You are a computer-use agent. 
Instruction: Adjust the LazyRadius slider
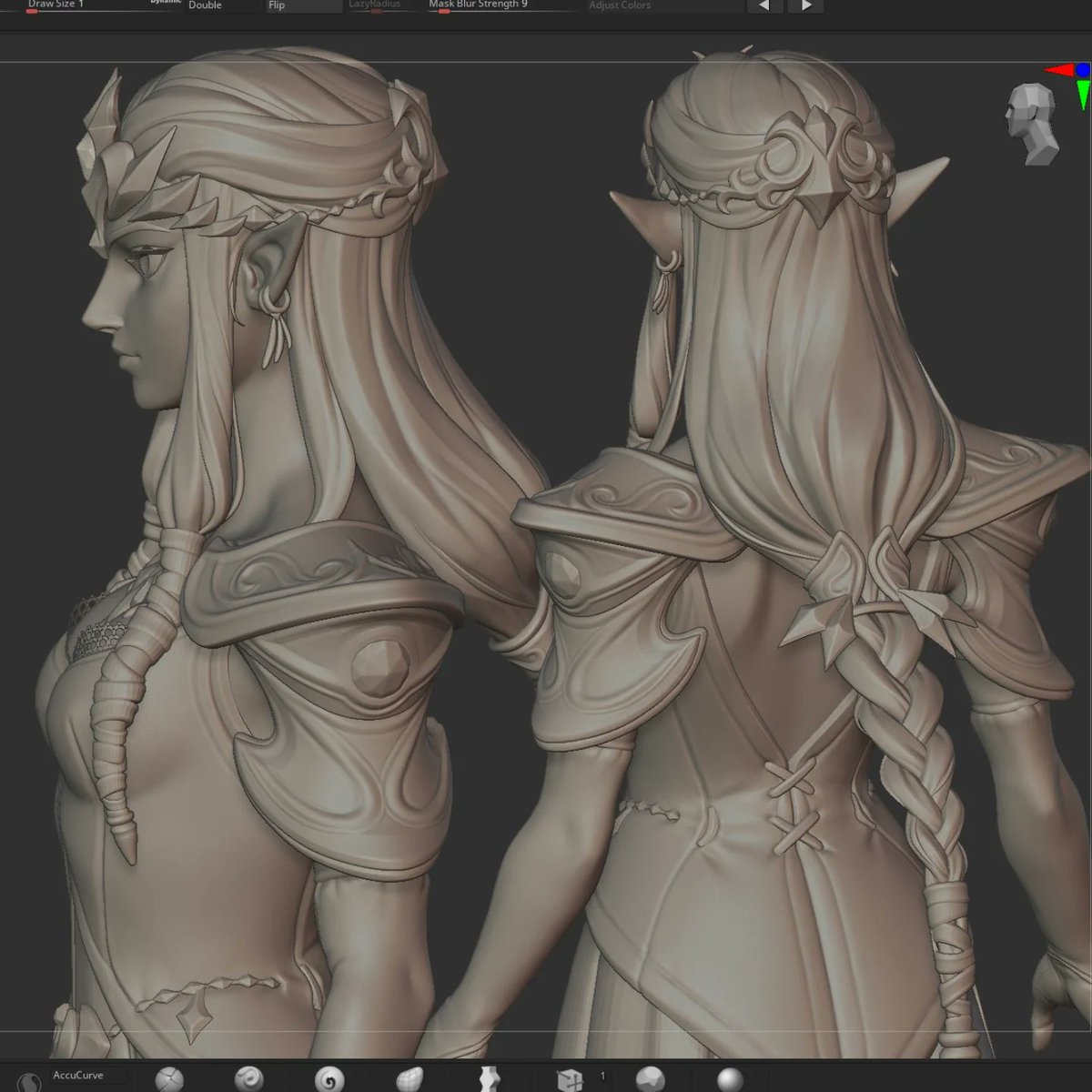pos(381,5)
